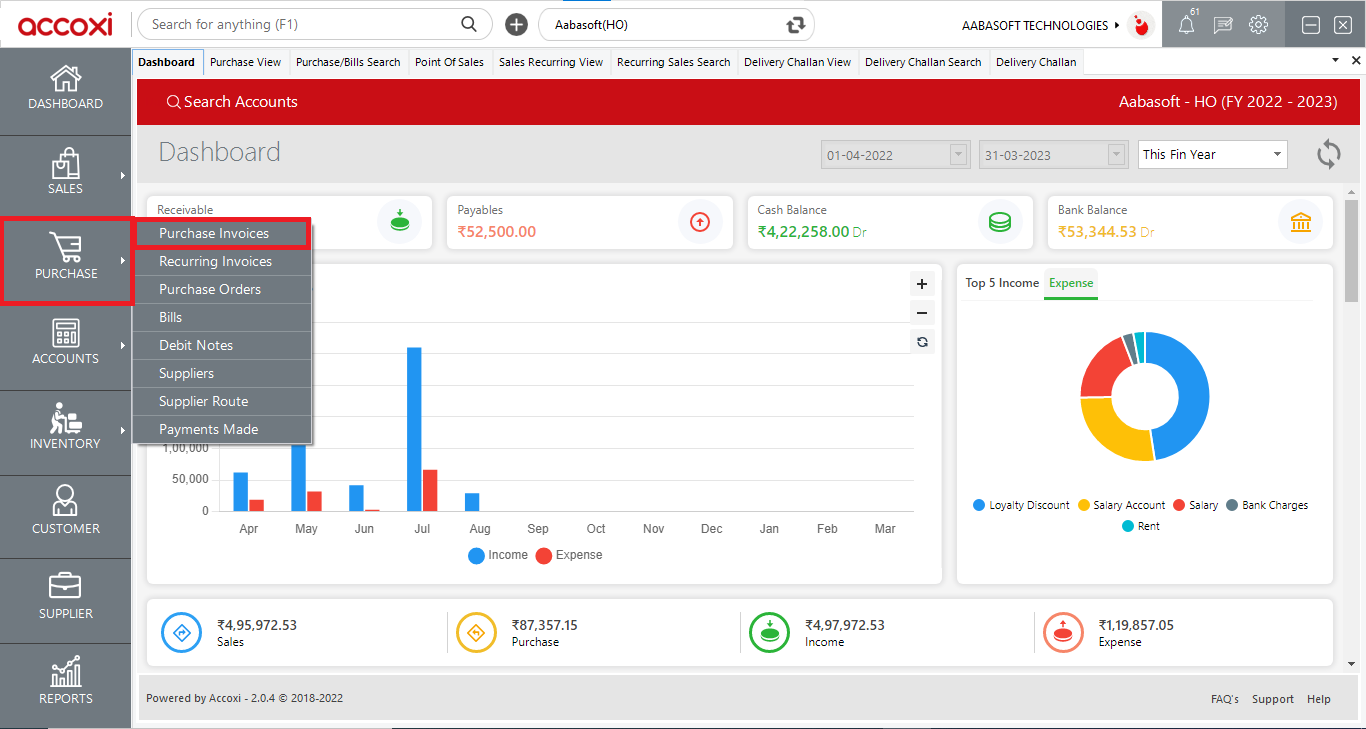This screenshot has height=729, width=1366.
Task: Switch to the Top 5 Income tab
Action: coord(1002,283)
